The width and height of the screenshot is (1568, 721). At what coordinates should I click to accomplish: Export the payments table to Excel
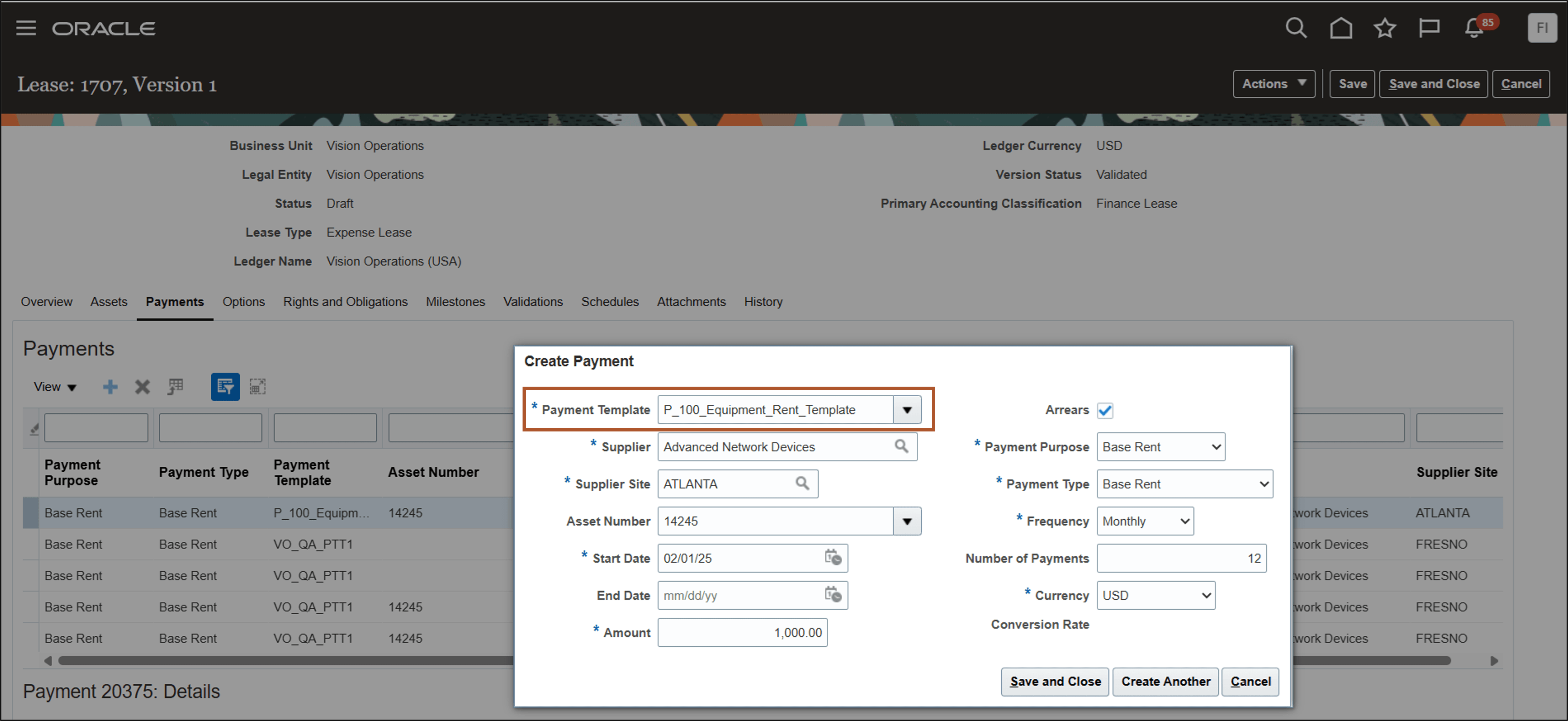click(176, 387)
